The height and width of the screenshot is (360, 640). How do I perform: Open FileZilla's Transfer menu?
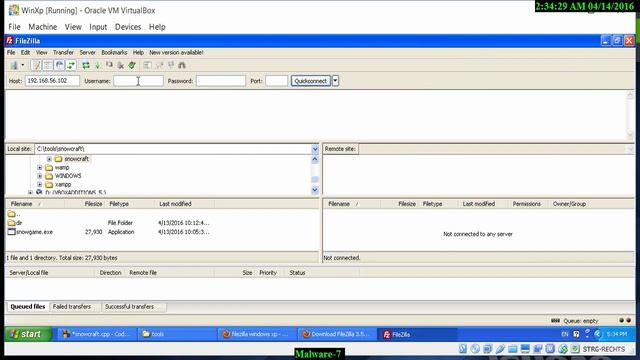(63, 53)
